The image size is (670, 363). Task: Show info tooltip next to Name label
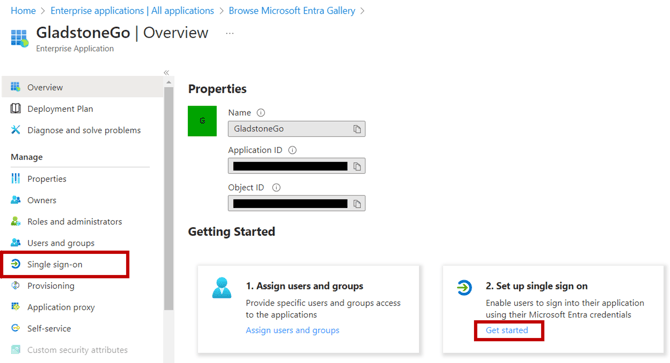tap(261, 113)
